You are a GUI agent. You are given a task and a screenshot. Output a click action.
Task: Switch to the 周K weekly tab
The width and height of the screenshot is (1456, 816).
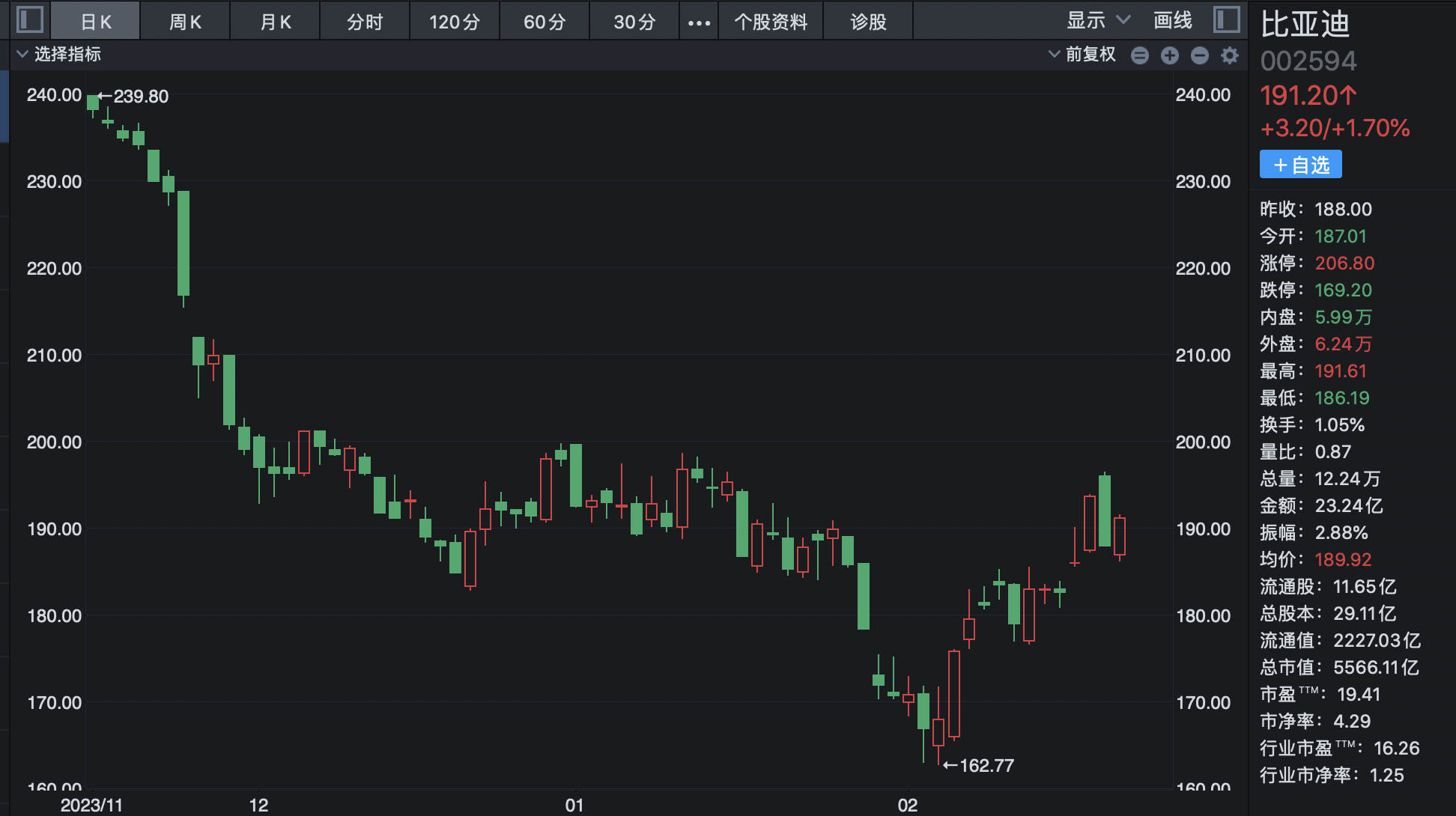click(185, 22)
